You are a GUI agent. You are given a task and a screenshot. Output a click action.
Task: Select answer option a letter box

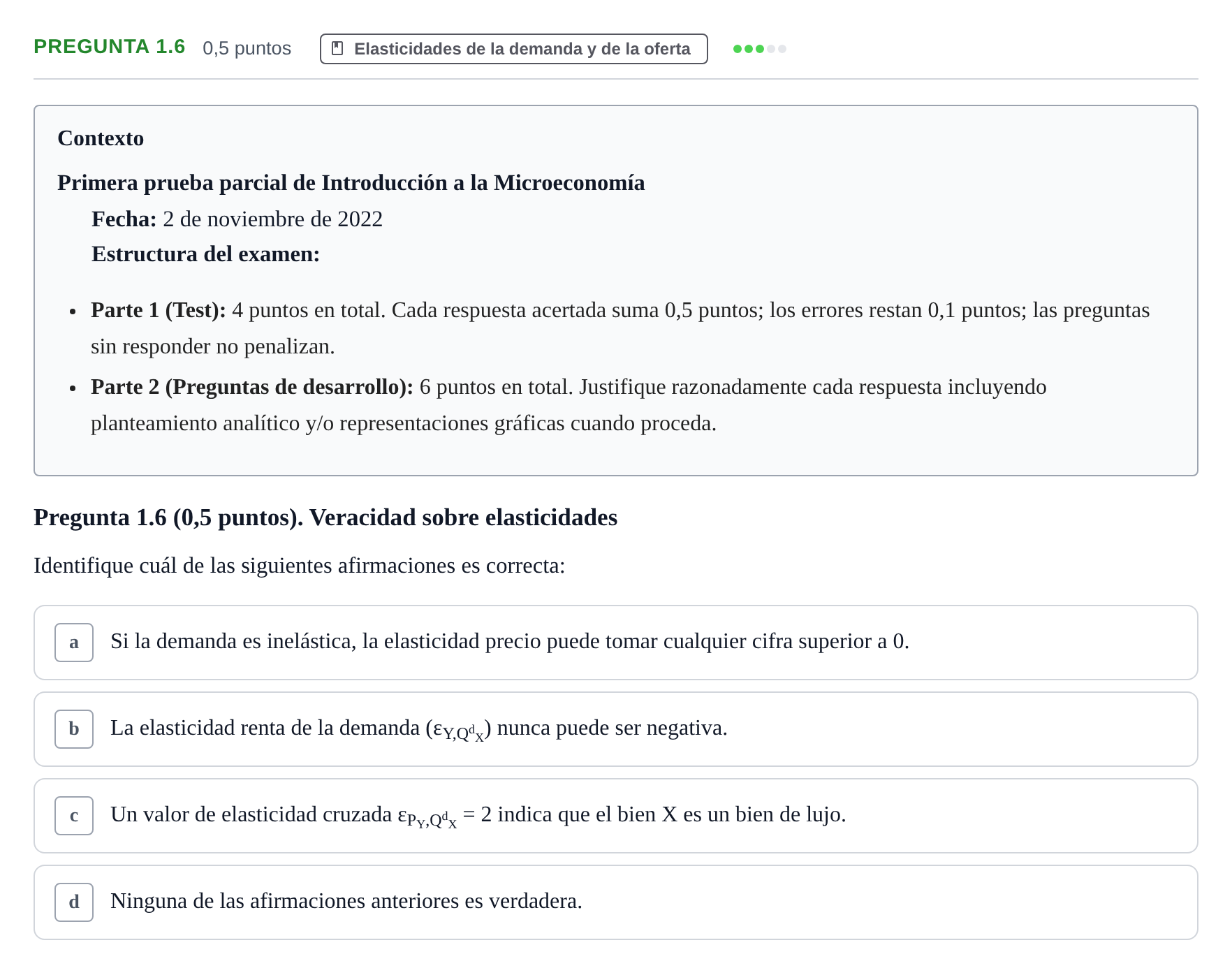click(74, 643)
